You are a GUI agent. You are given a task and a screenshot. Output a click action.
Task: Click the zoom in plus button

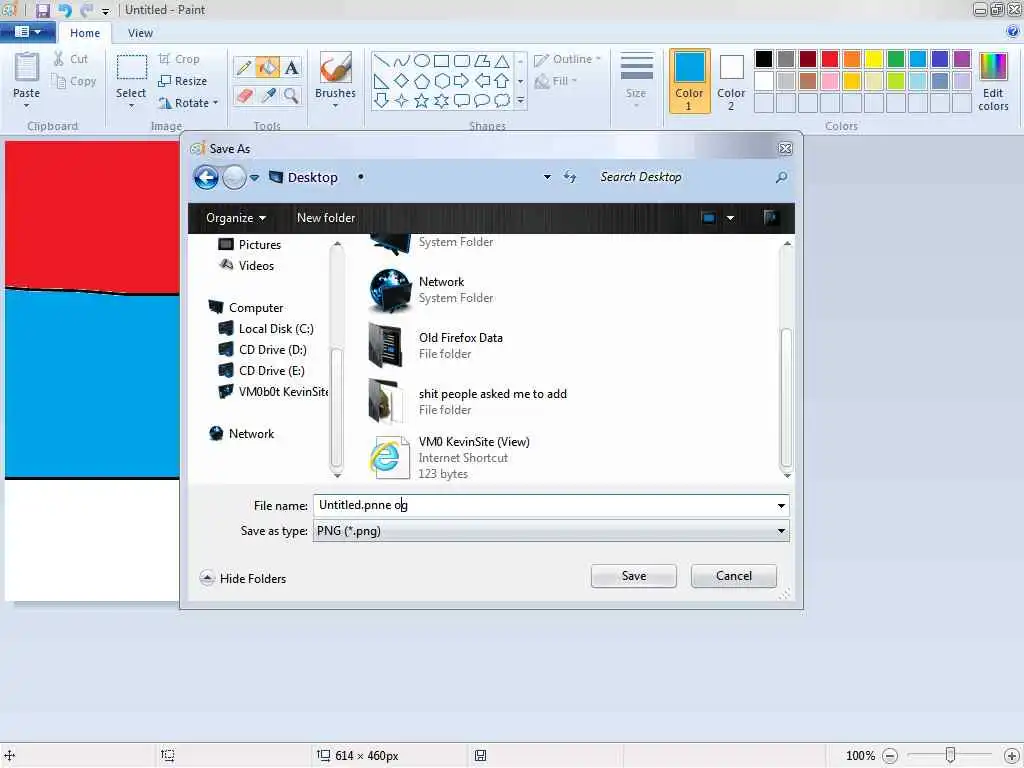[1012, 756]
